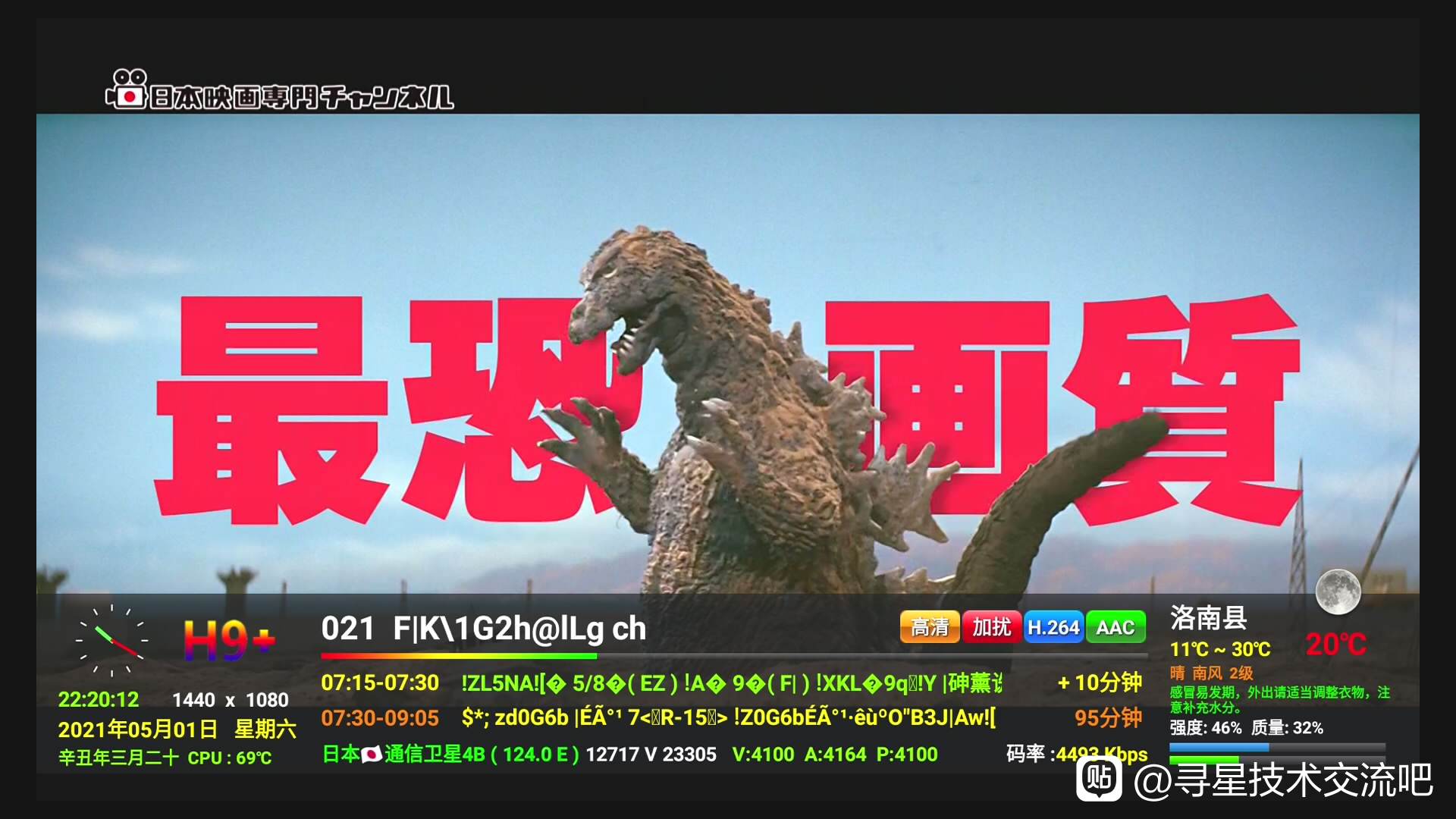1456x819 pixels.
Task: Click the H9+ receiver logo
Action: click(228, 641)
